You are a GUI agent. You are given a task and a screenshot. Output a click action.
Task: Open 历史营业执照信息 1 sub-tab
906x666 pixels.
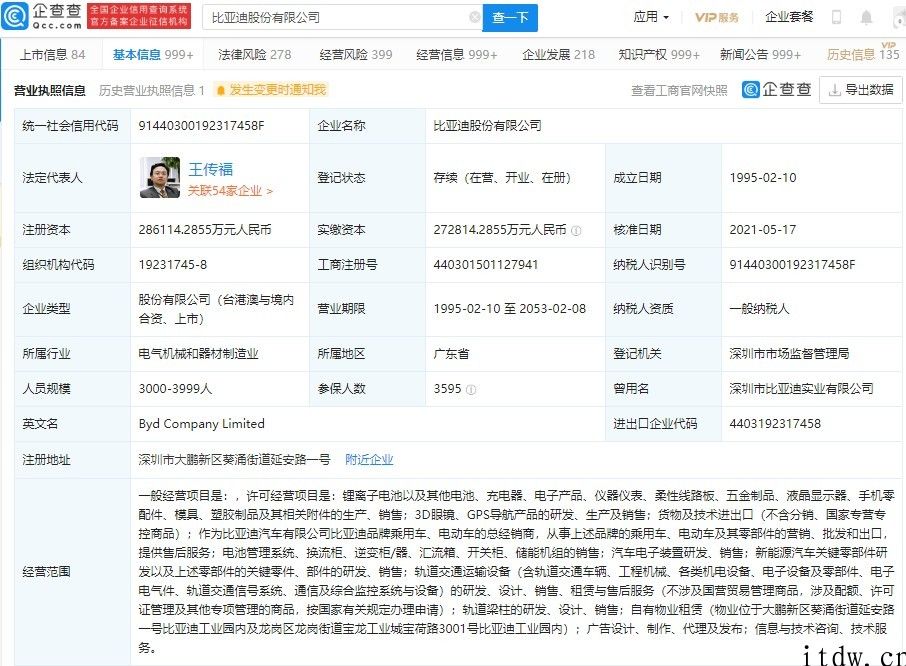pos(152,91)
